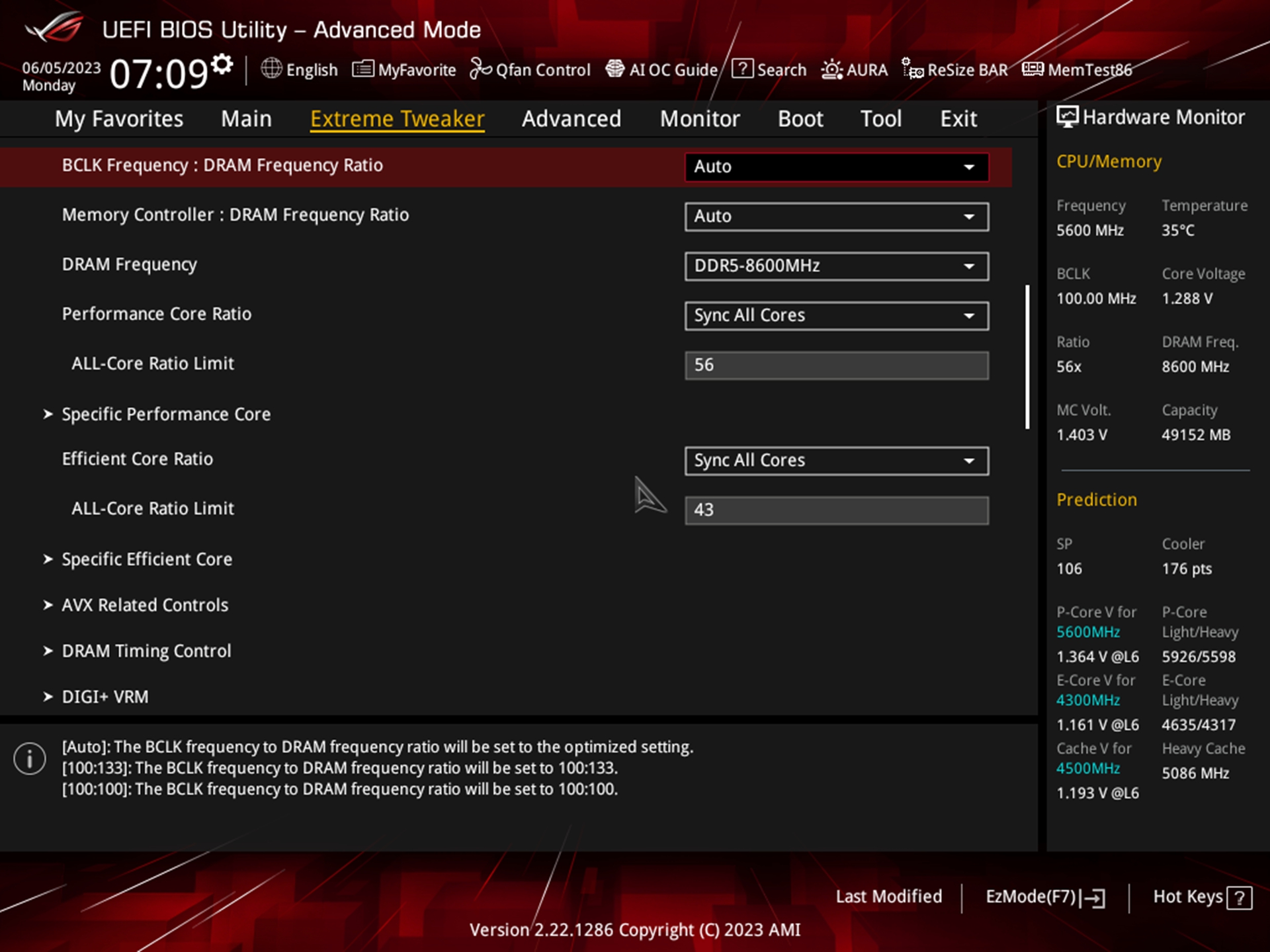Open ReSize BAR settings
The width and height of the screenshot is (1270, 952).
click(954, 69)
